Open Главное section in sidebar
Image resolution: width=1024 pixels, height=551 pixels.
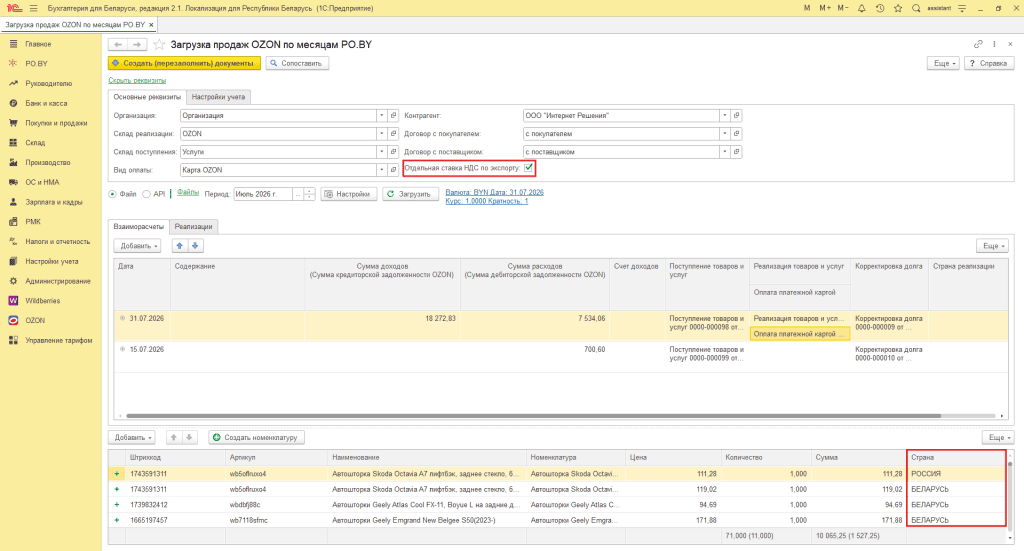(38, 44)
